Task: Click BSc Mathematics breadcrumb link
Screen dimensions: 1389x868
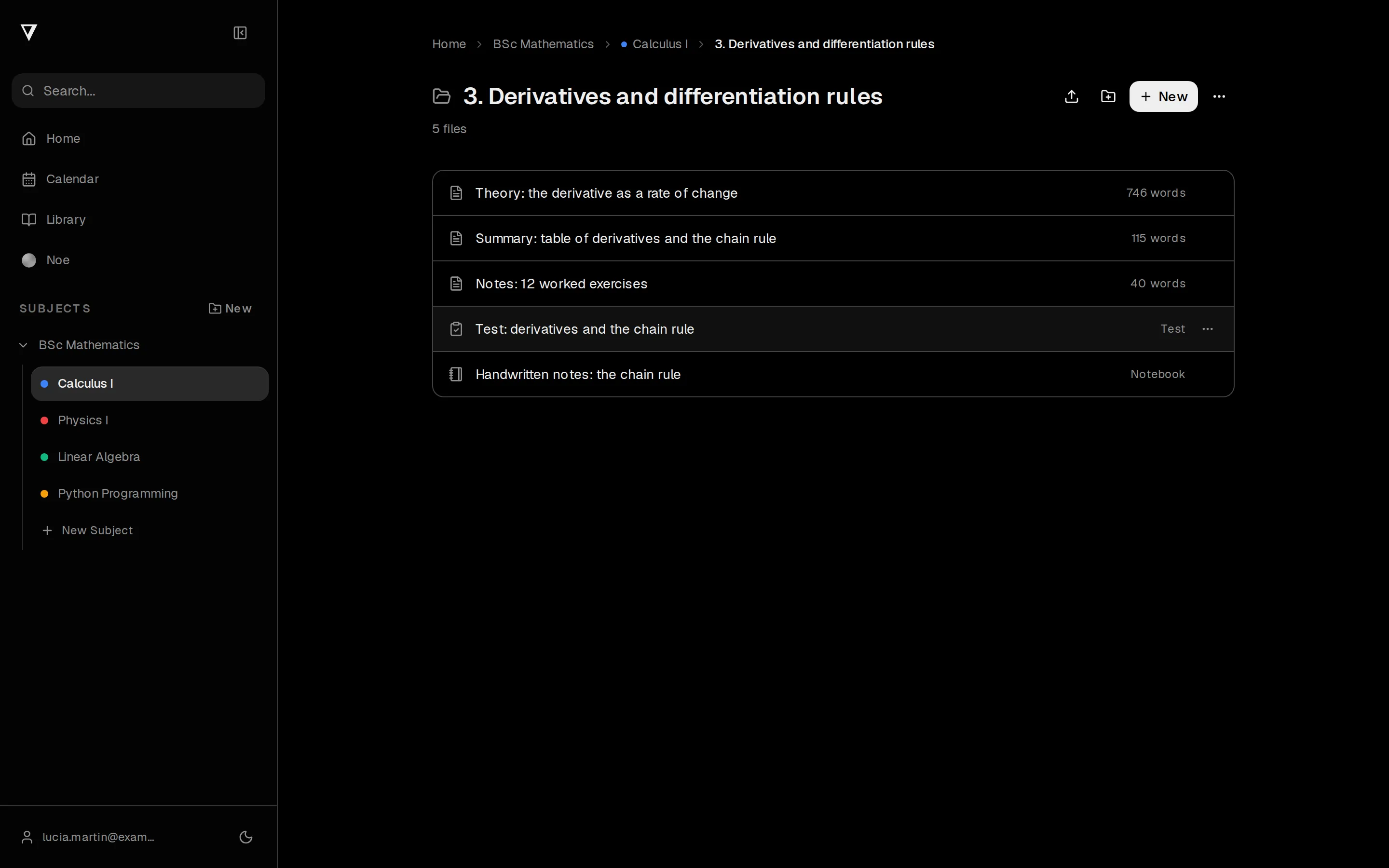Action: click(x=543, y=44)
